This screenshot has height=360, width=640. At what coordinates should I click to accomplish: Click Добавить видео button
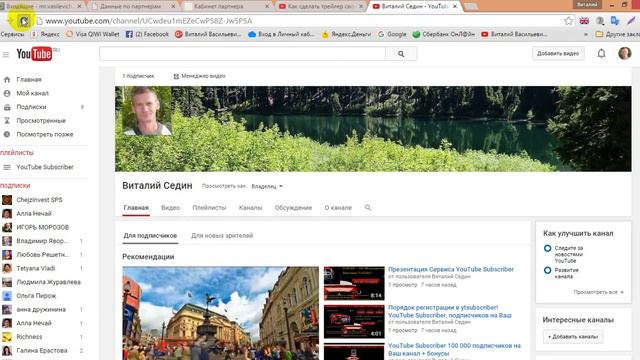point(558,53)
